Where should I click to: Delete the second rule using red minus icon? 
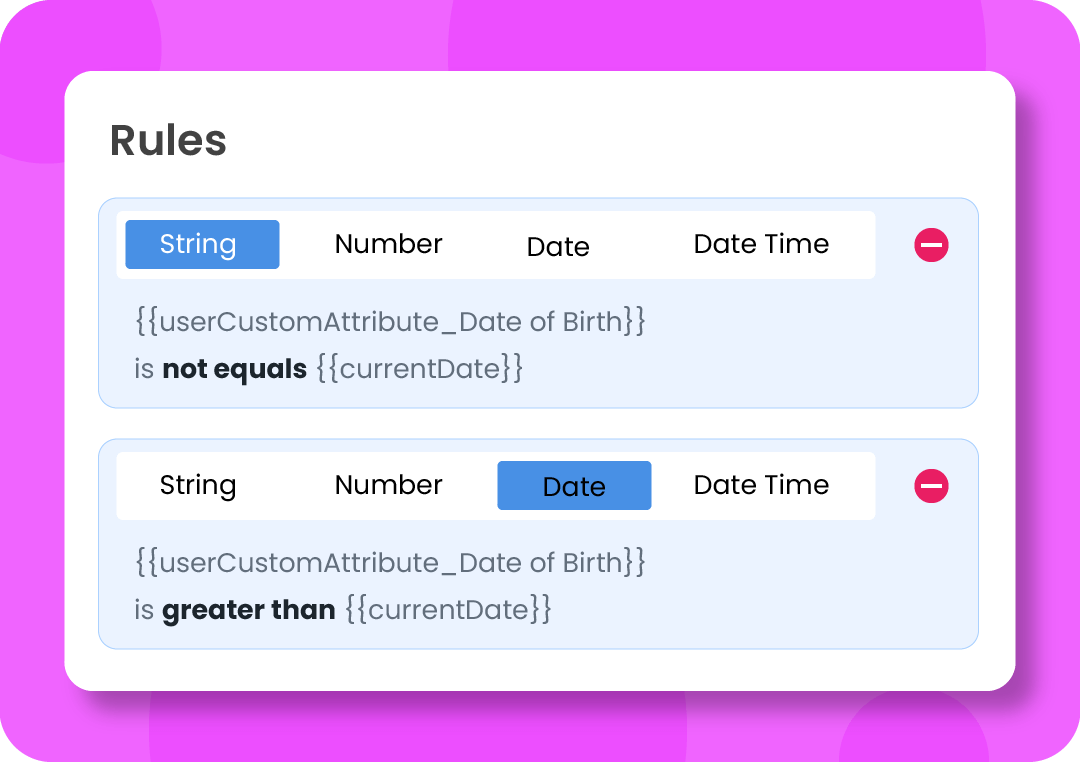tap(931, 486)
